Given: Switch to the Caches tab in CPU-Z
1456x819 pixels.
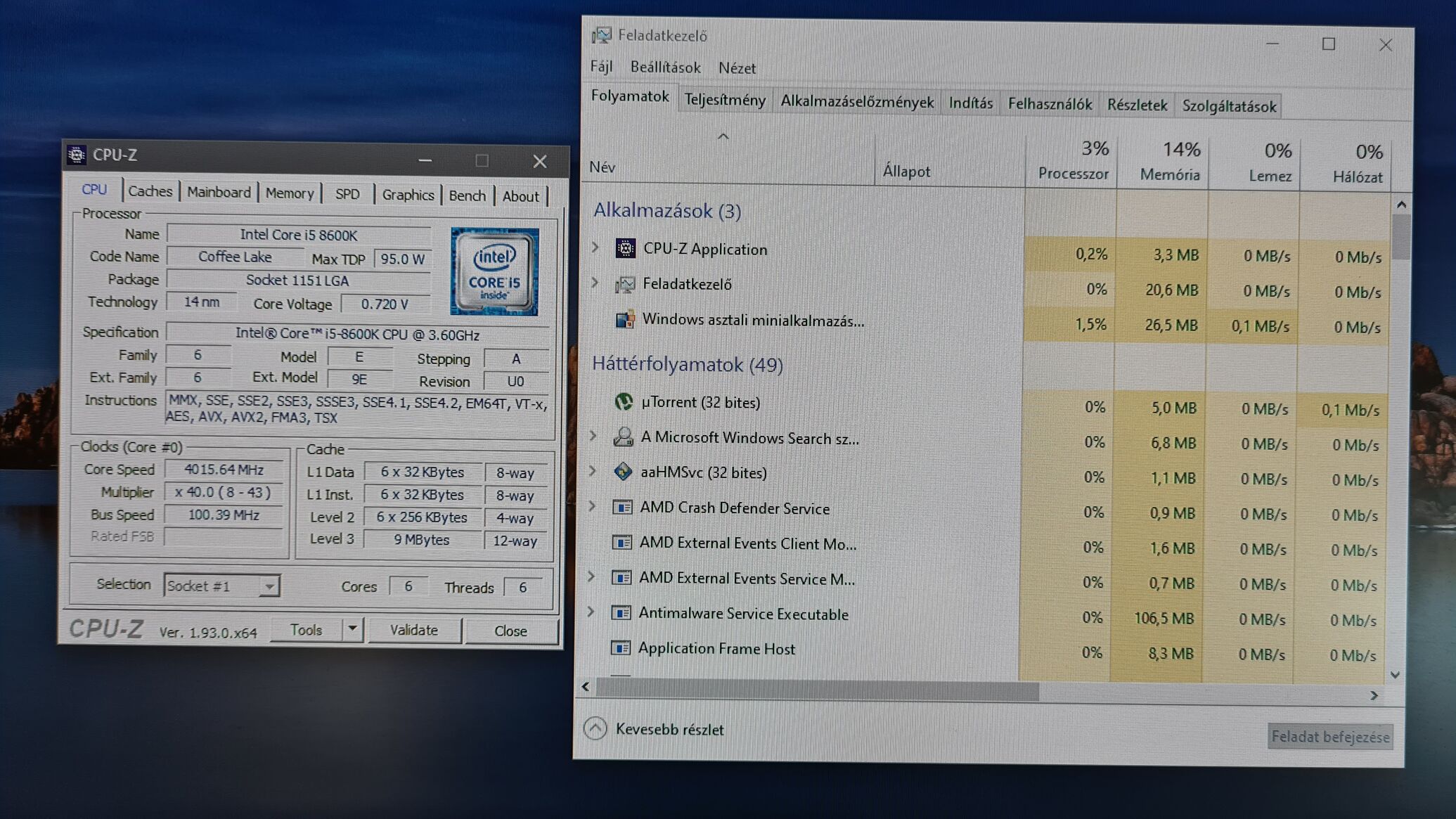Looking at the screenshot, I should (x=150, y=191).
